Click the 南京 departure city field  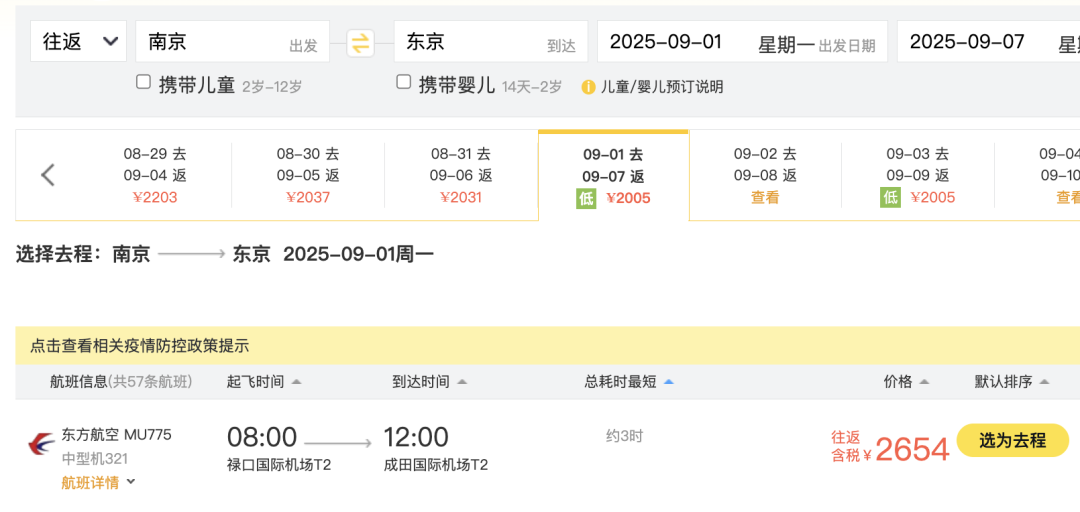232,41
